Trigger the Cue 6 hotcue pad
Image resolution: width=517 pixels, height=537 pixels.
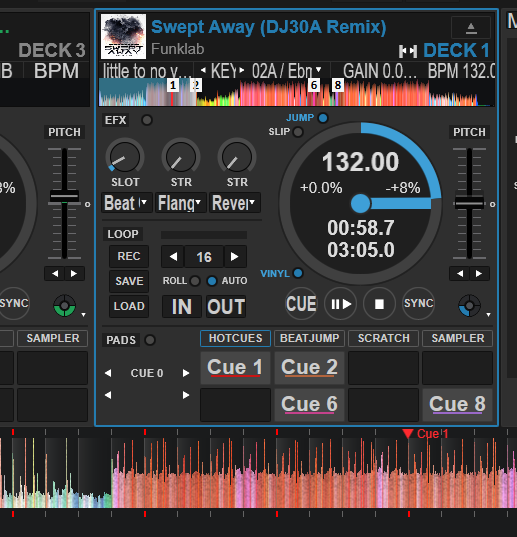coord(309,404)
